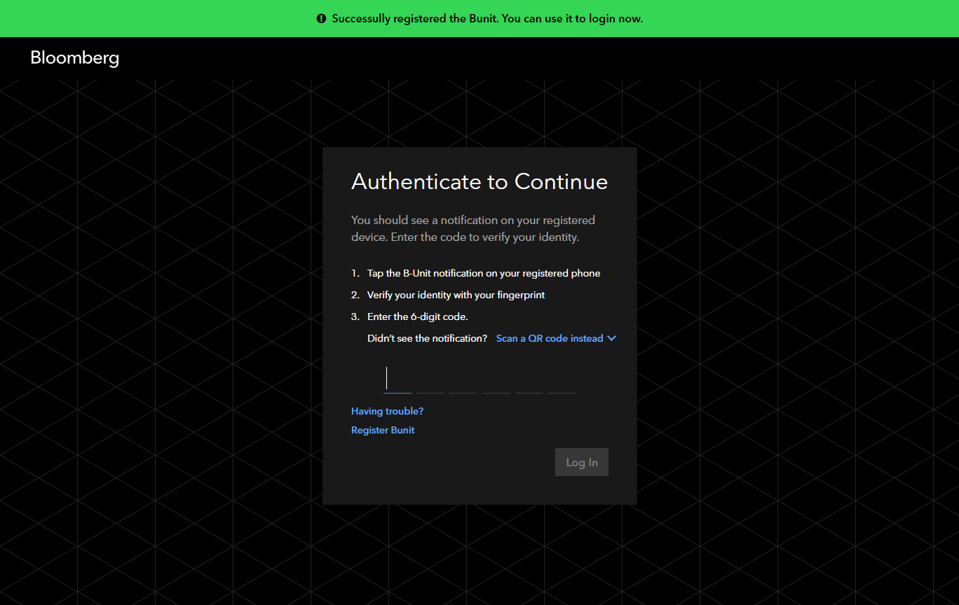Screen dimensions: 959x605
Task: Click the chevron beside Scan a QR code instead
Action: [613, 338]
